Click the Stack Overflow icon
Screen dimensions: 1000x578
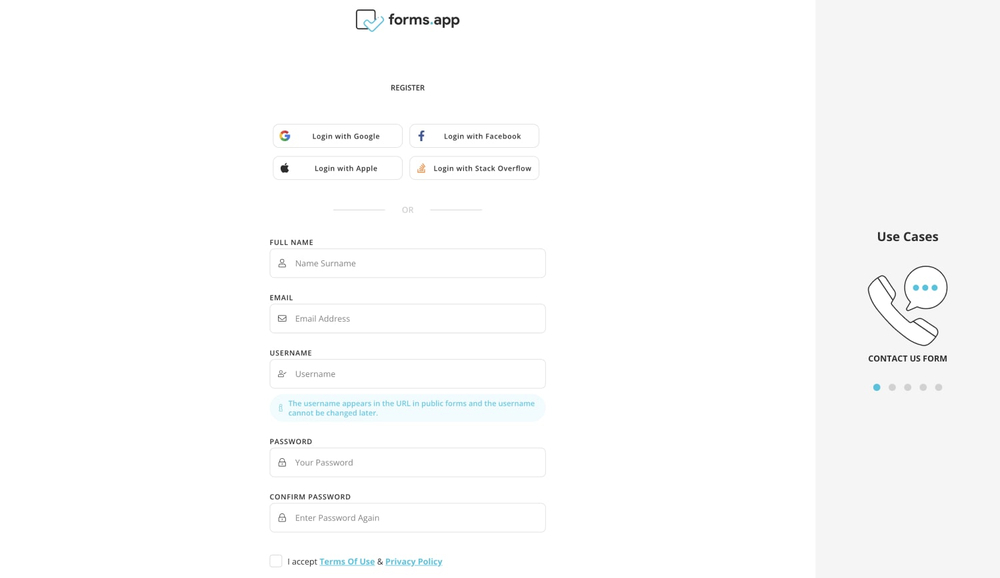pos(421,168)
